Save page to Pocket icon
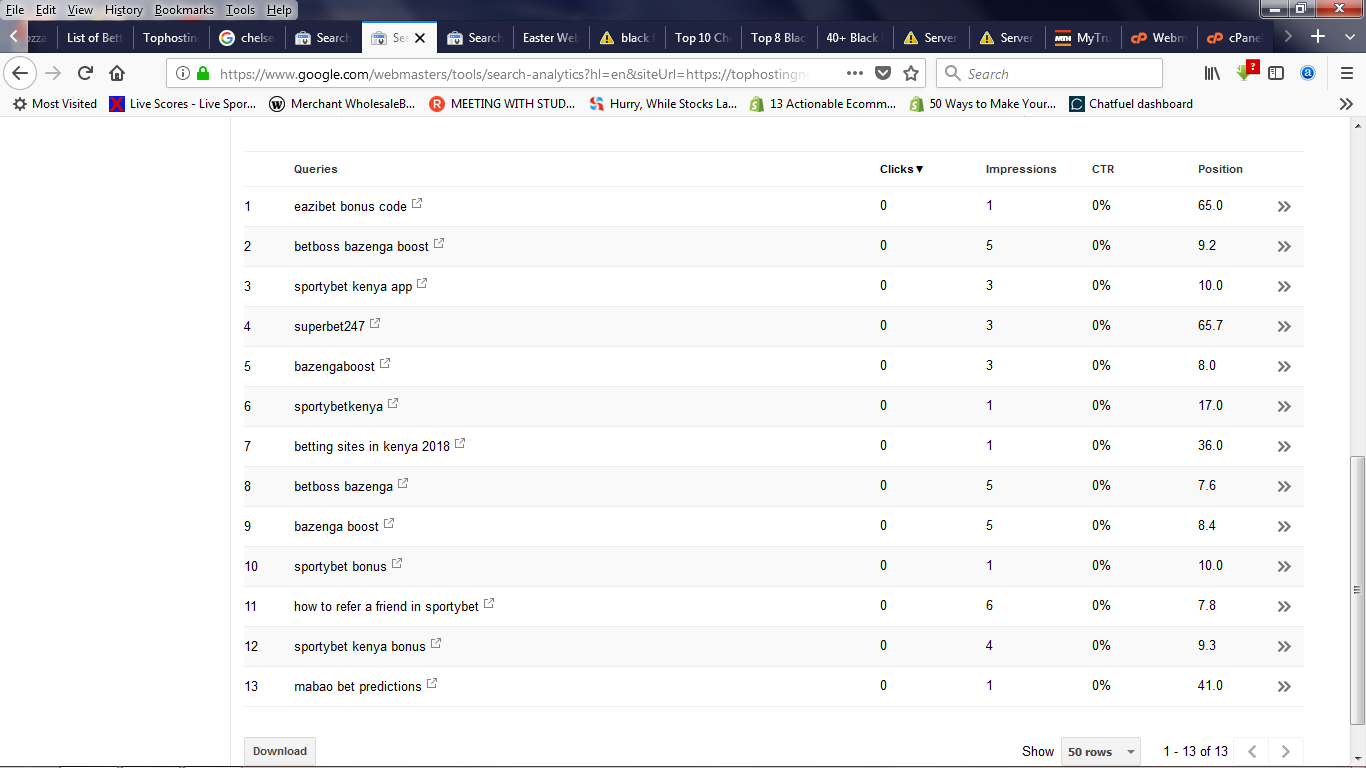1366x768 pixels. coord(883,73)
